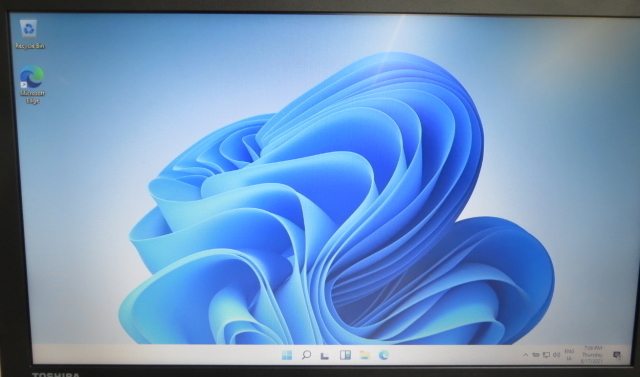Expand hidden system tray icons chevron

[x=525, y=355]
